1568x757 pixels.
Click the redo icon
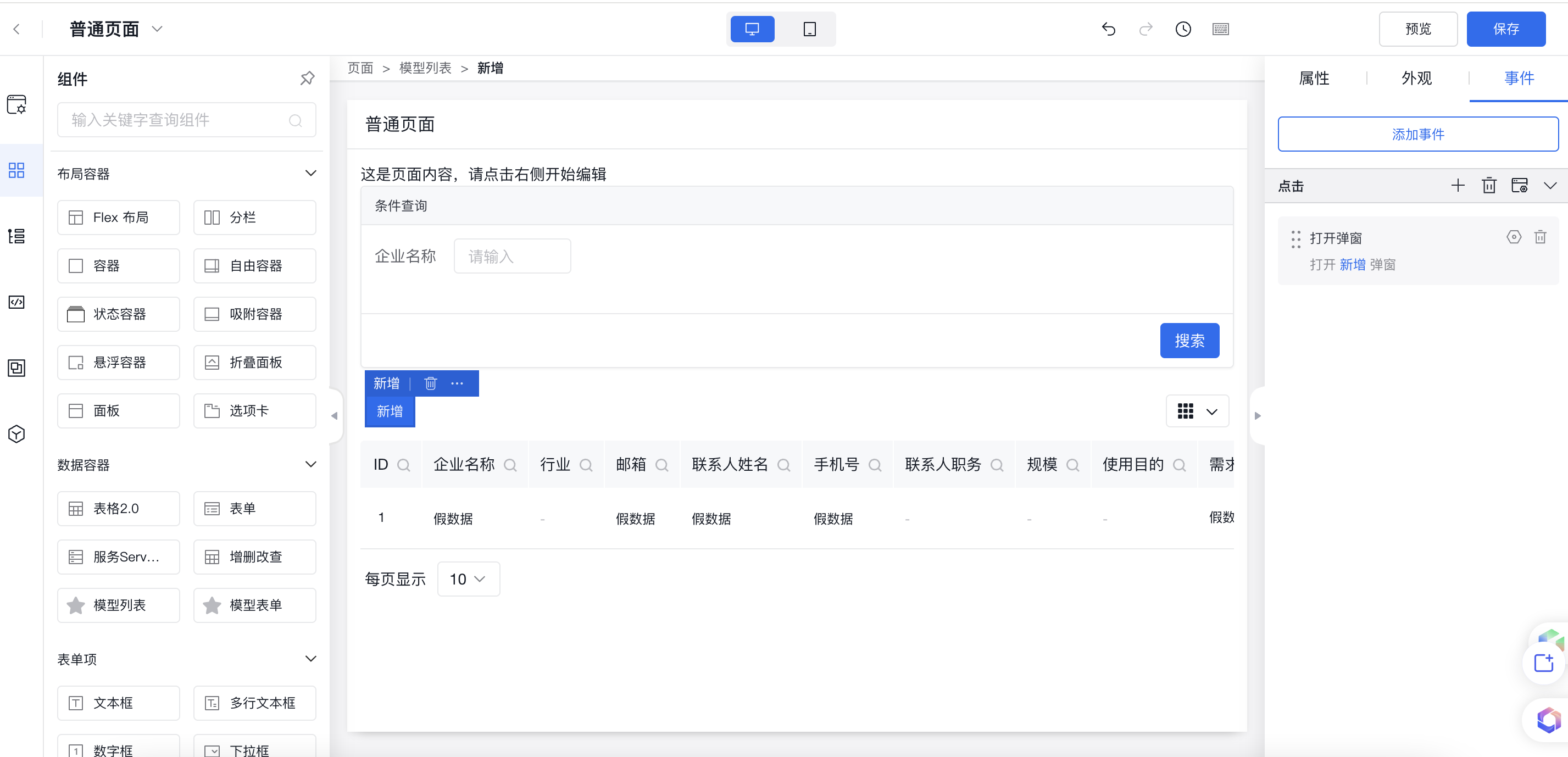[1146, 29]
